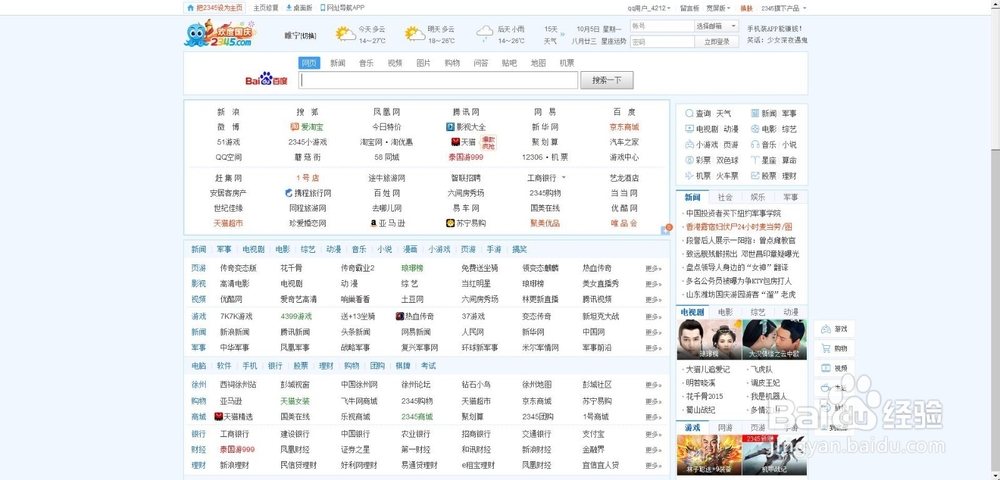1000x480 pixels.
Task: Click the Baidu search input field
Action: tap(439, 80)
